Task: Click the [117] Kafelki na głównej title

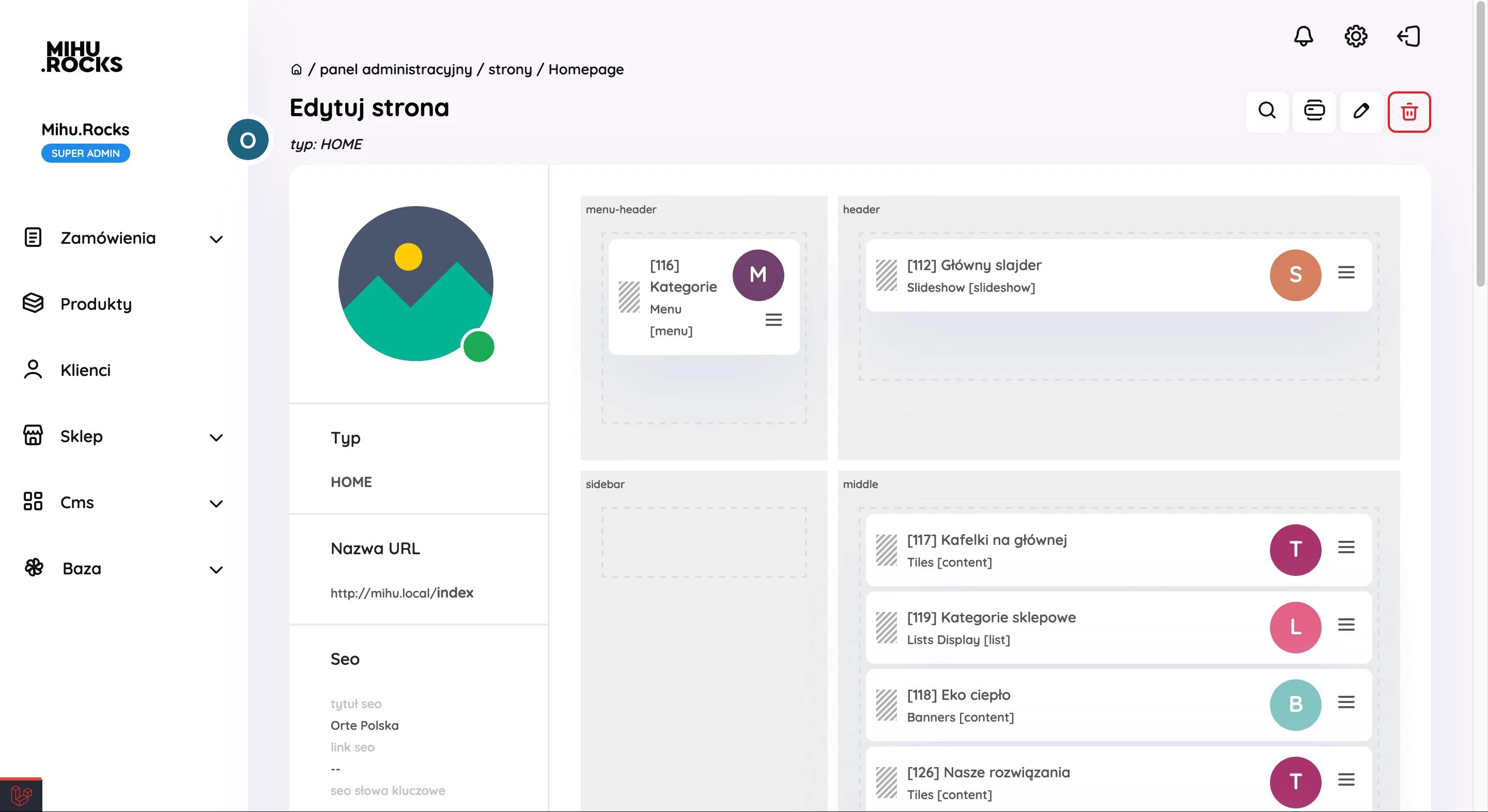Action: (987, 540)
